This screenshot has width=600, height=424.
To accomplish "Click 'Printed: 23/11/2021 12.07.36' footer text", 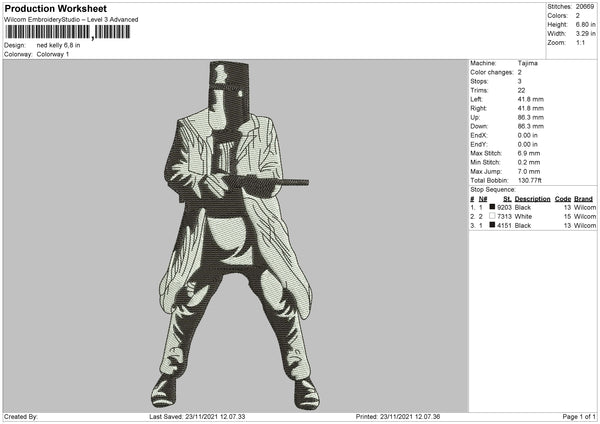I will 398,417.
